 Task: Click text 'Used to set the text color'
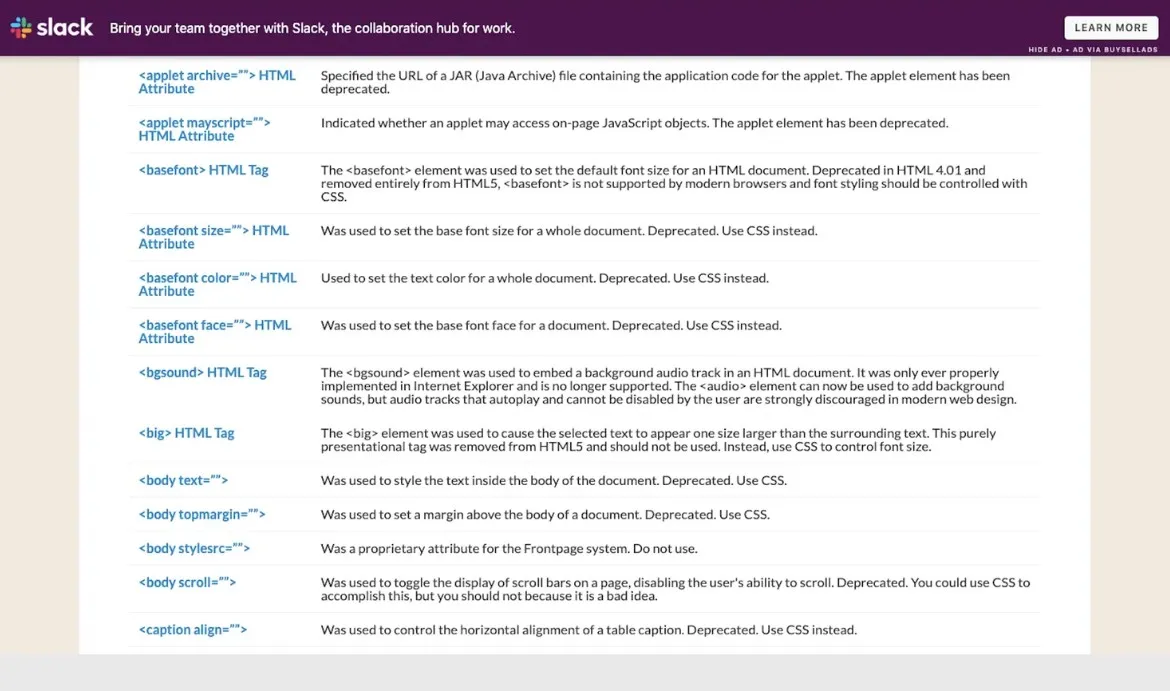pos(545,278)
